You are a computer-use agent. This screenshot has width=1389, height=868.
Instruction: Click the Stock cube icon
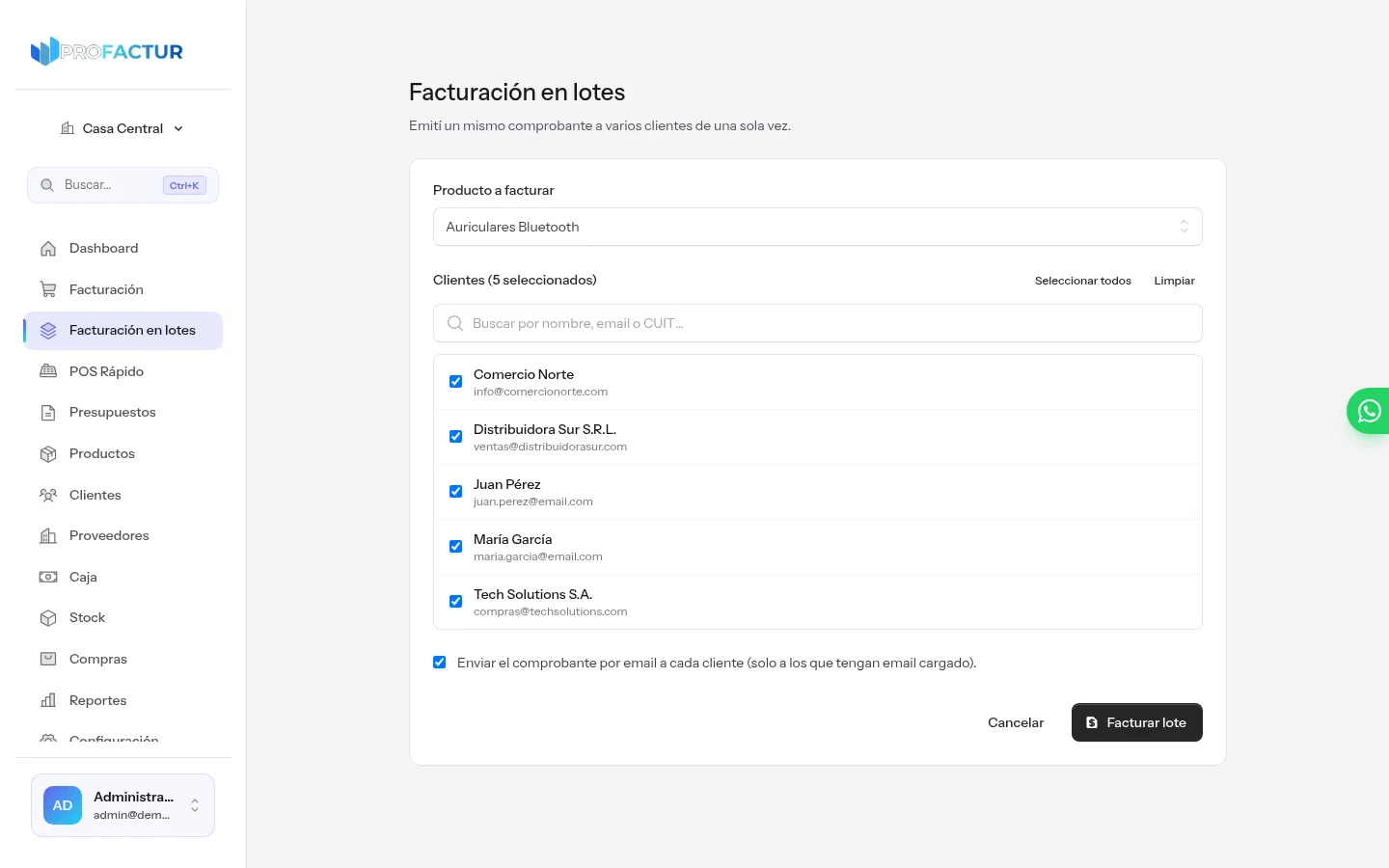pos(48,618)
